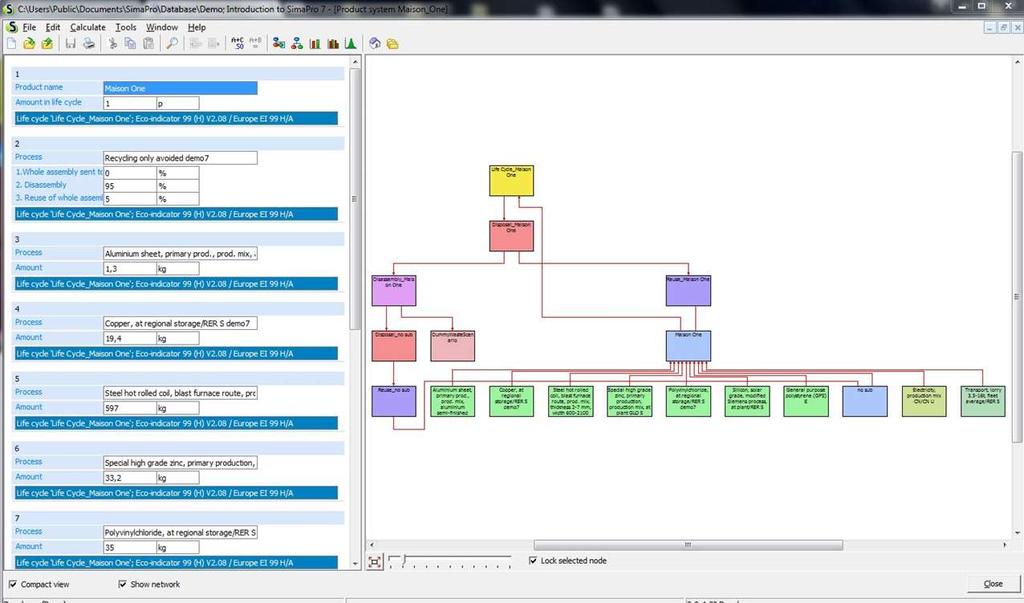Click the left panel vertical scrollbar thumb

(x=355, y=199)
